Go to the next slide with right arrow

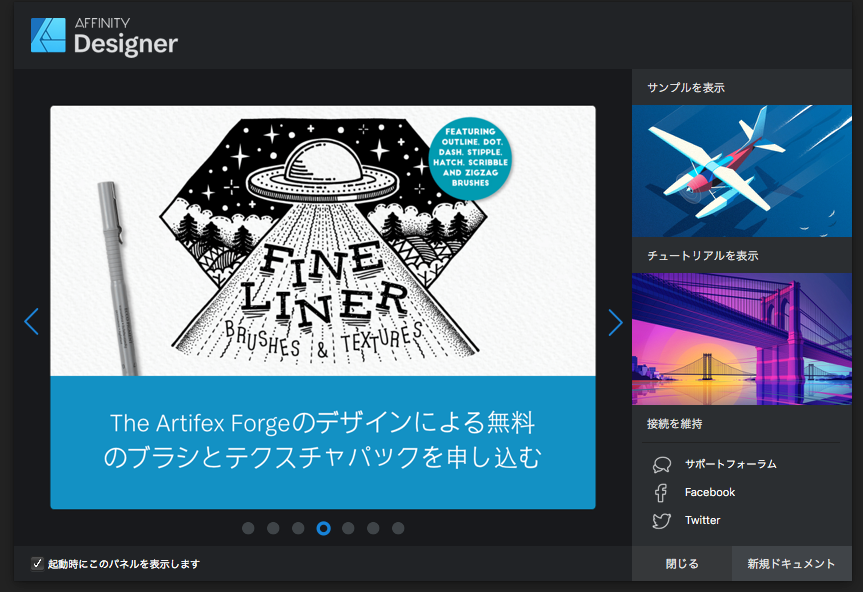615,322
